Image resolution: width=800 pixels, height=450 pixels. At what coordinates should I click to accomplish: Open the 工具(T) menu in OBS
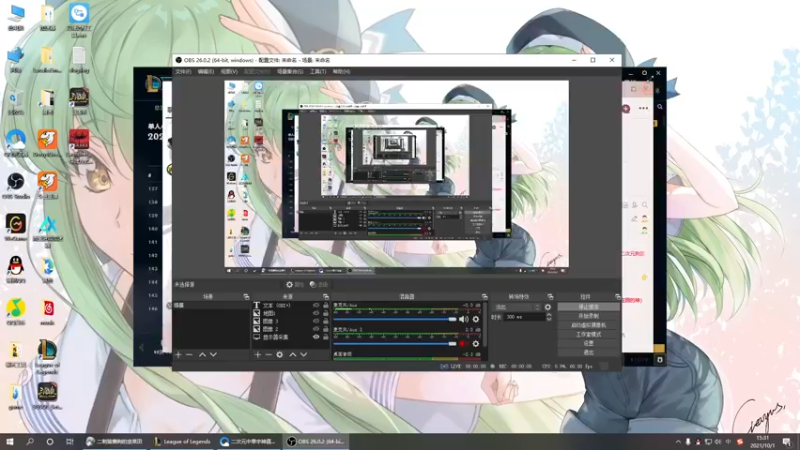[318, 71]
